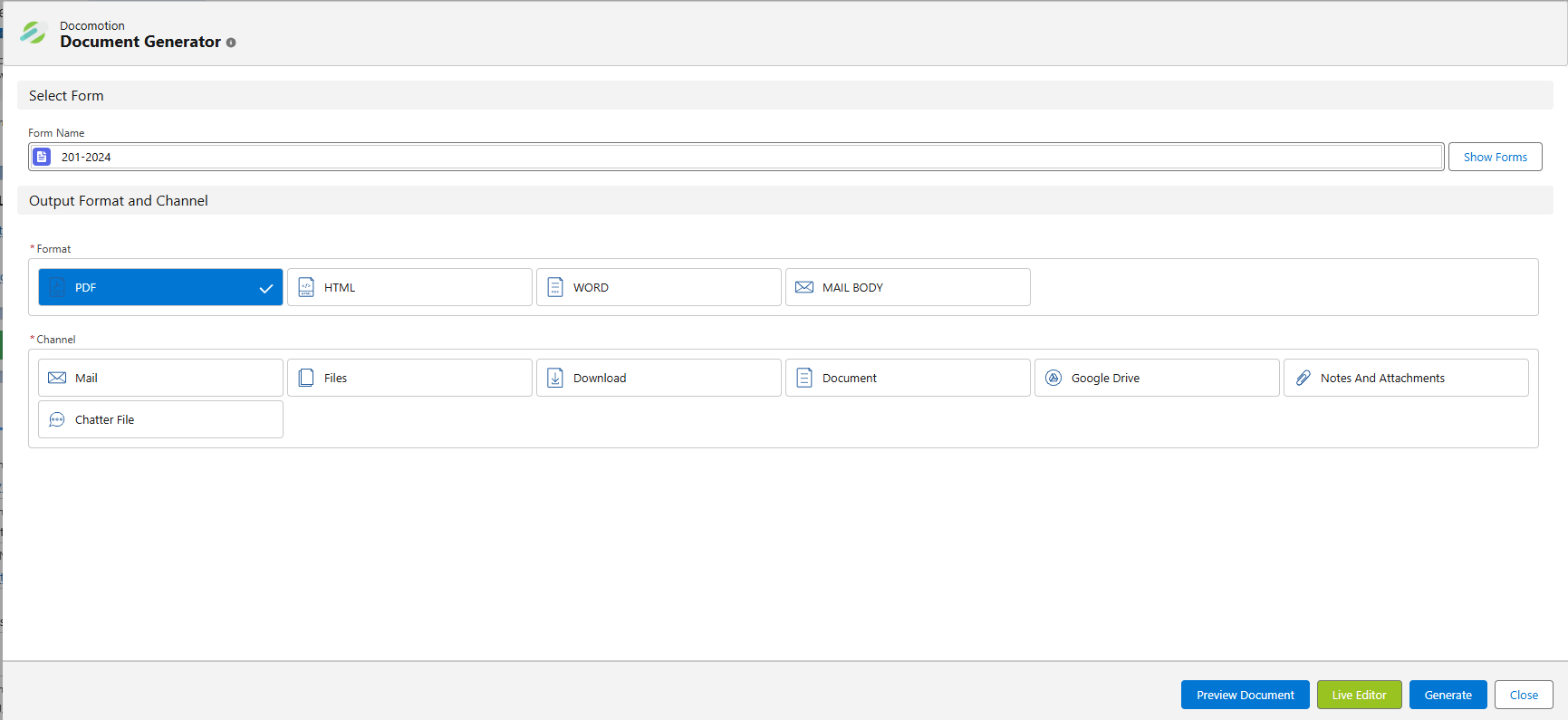Choose the Mail channel option
The width and height of the screenshot is (1568, 720).
pyautogui.click(x=160, y=378)
